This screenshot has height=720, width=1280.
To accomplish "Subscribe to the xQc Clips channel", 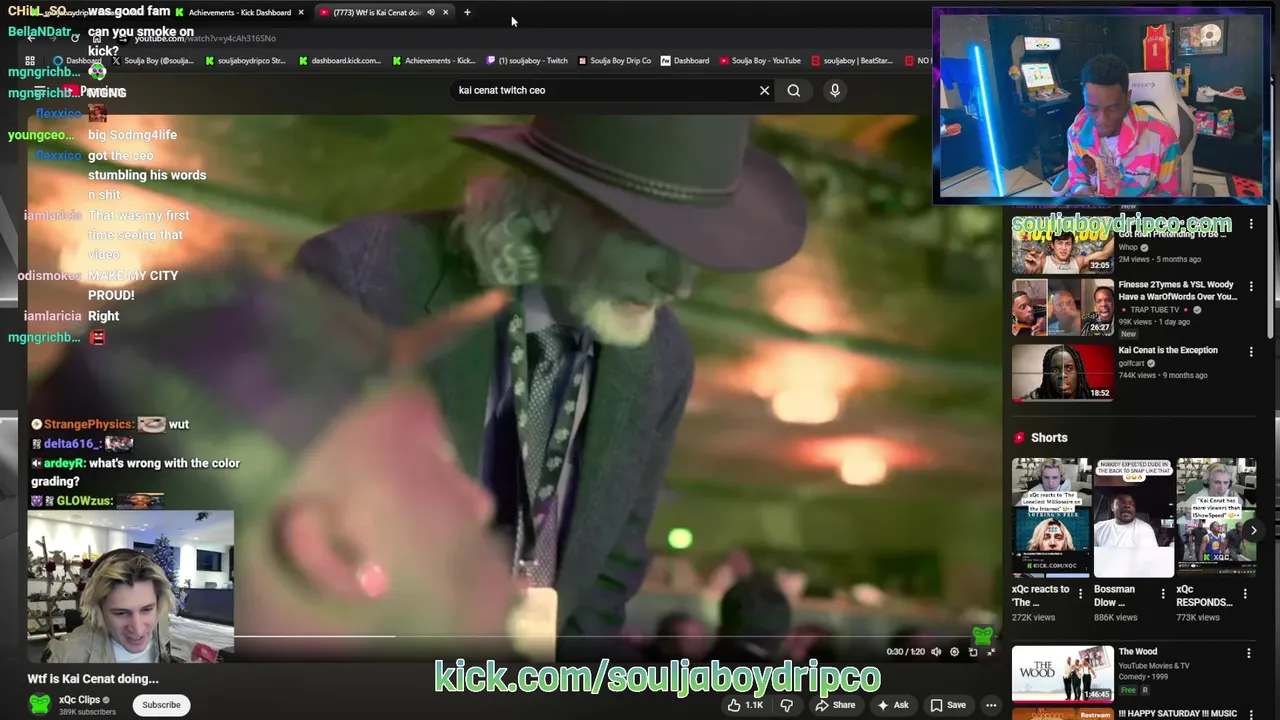I will (161, 705).
